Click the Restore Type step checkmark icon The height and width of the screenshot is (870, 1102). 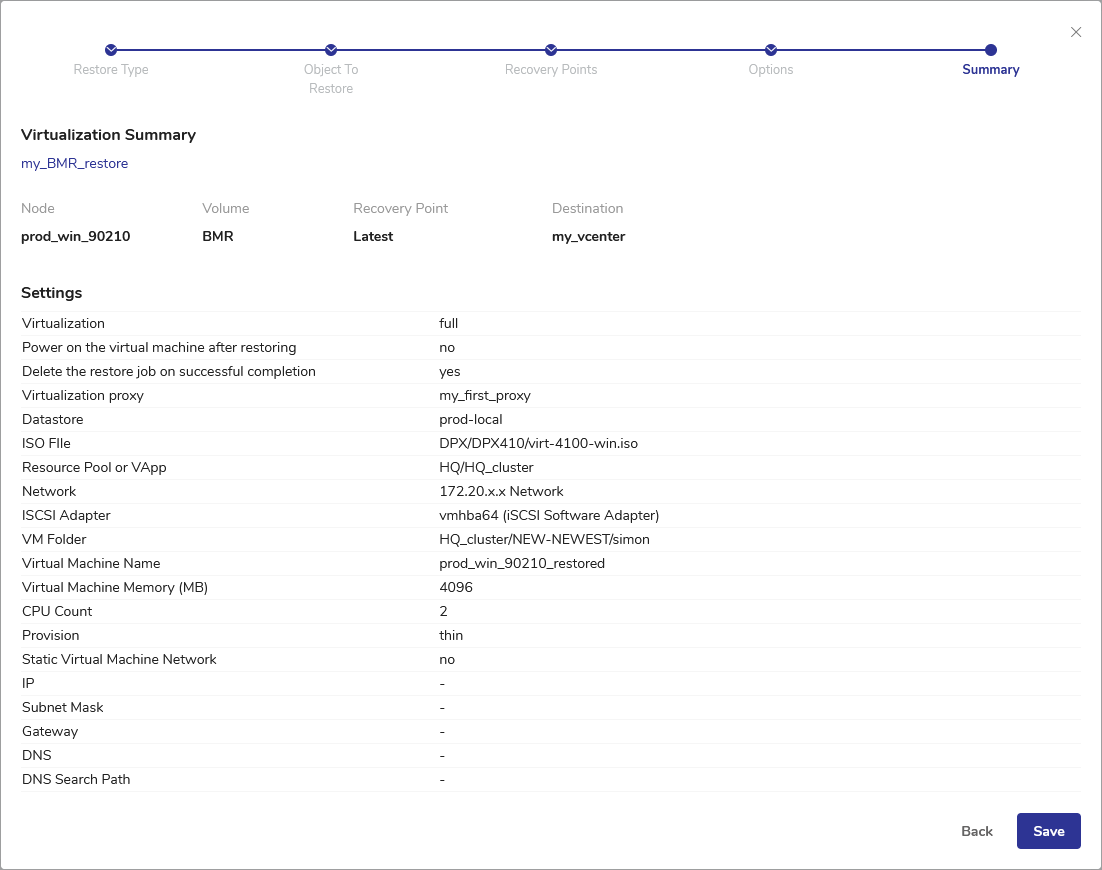coord(111,50)
